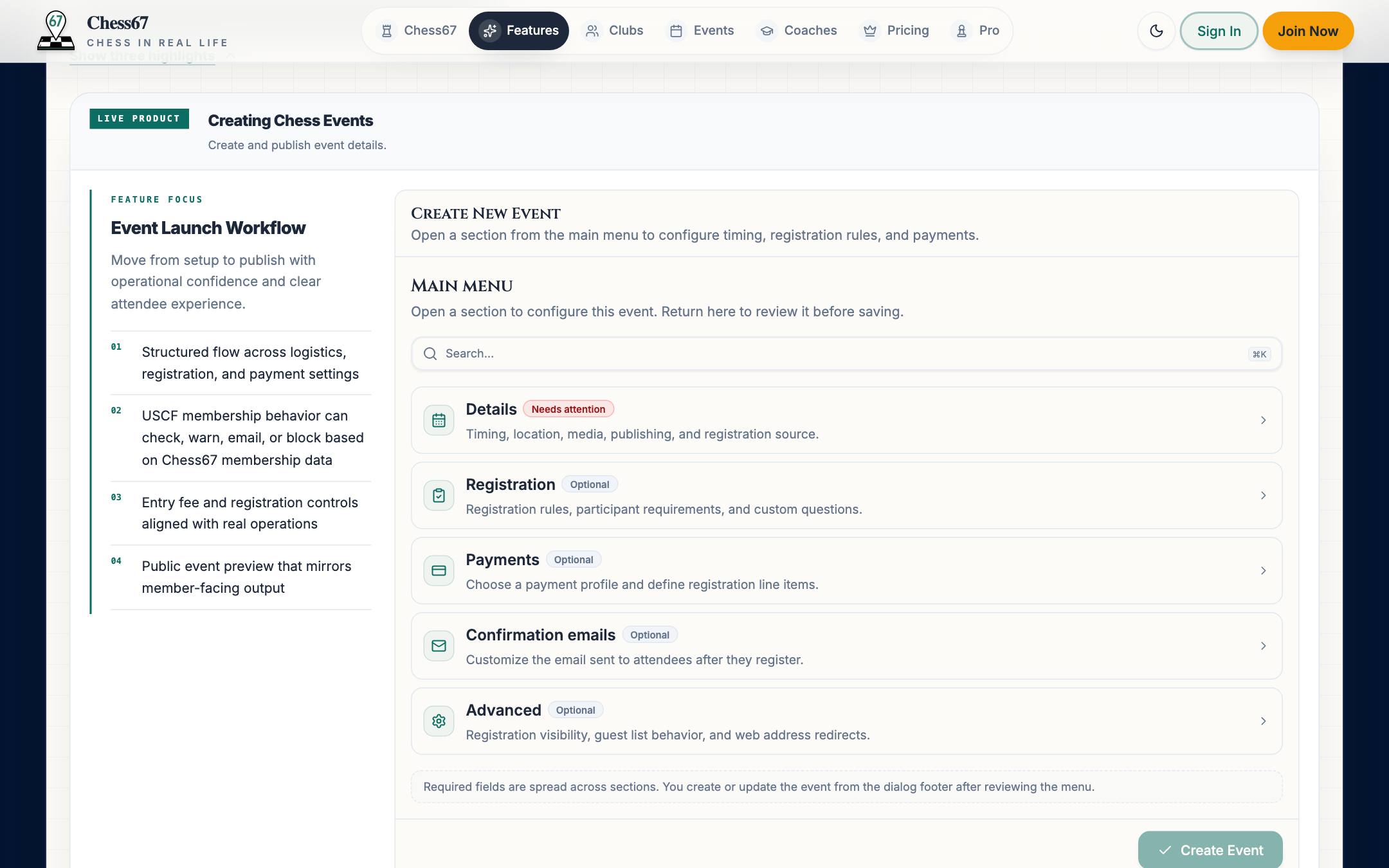
Task: Click the Chess67 logo pin icon
Action: click(56, 30)
